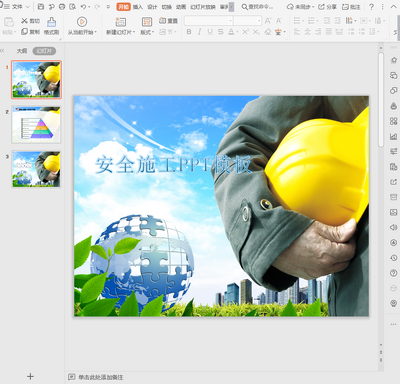Toggle Italic formatting

tap(199, 32)
